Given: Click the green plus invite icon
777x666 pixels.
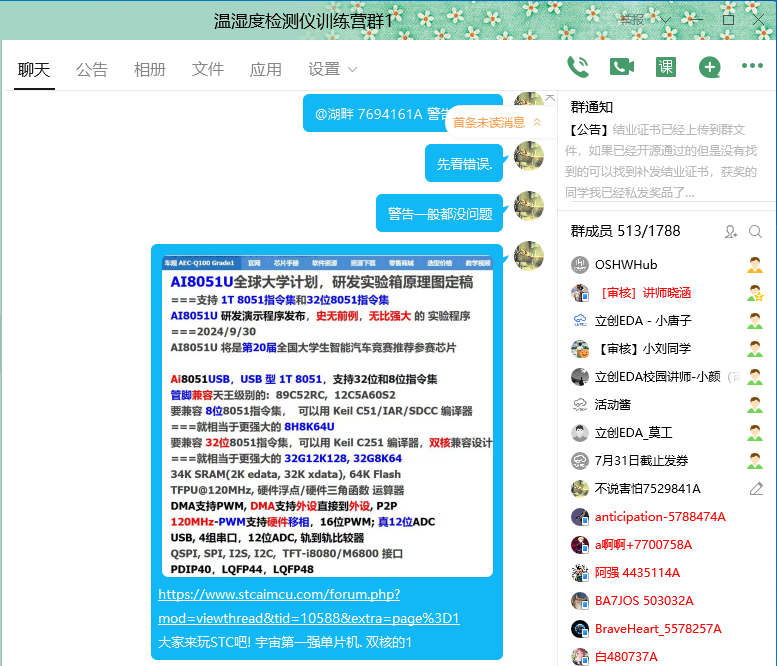Looking at the screenshot, I should tap(710, 67).
